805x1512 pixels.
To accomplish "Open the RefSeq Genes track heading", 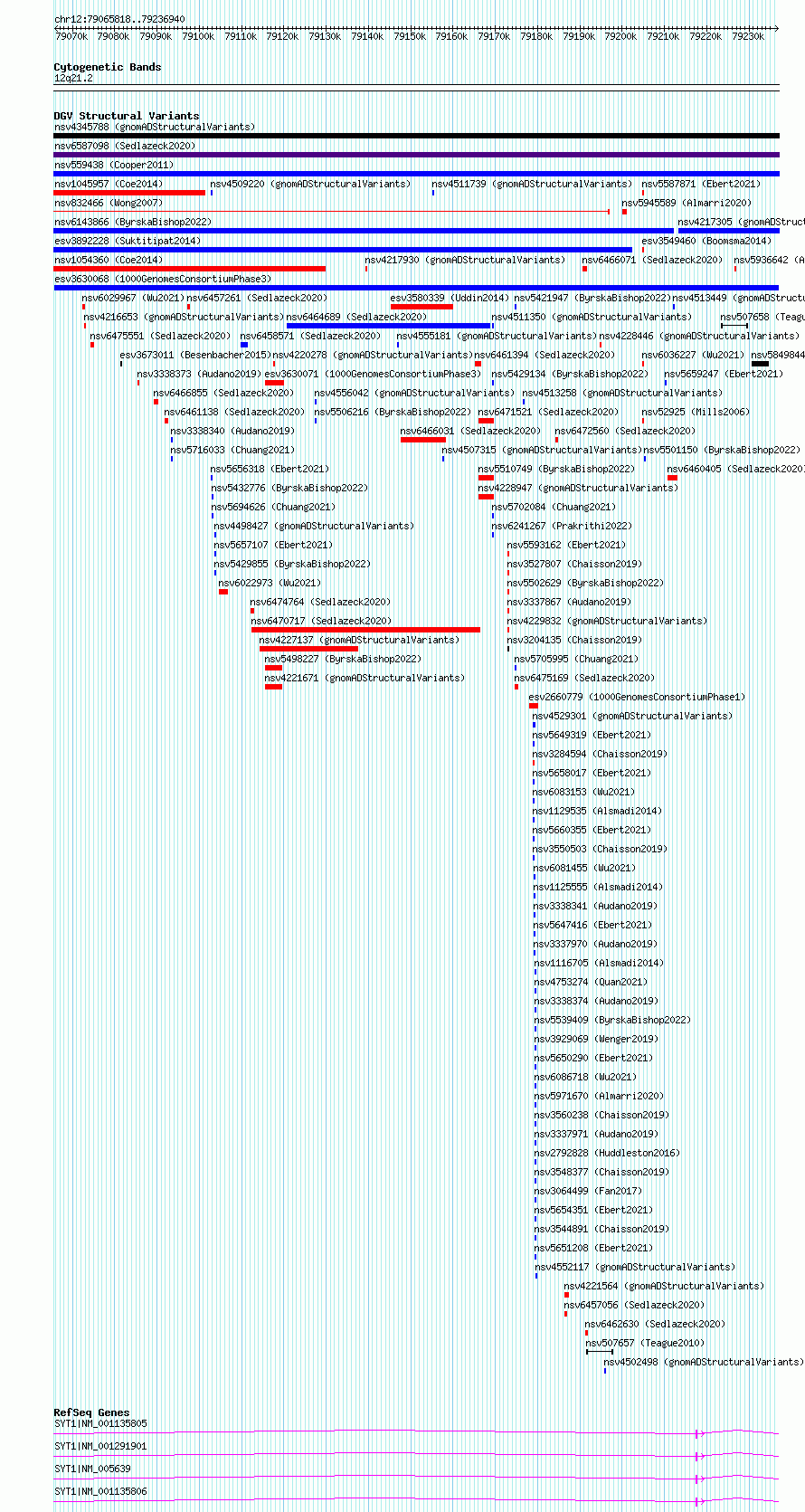I will pyautogui.click(x=91, y=1412).
